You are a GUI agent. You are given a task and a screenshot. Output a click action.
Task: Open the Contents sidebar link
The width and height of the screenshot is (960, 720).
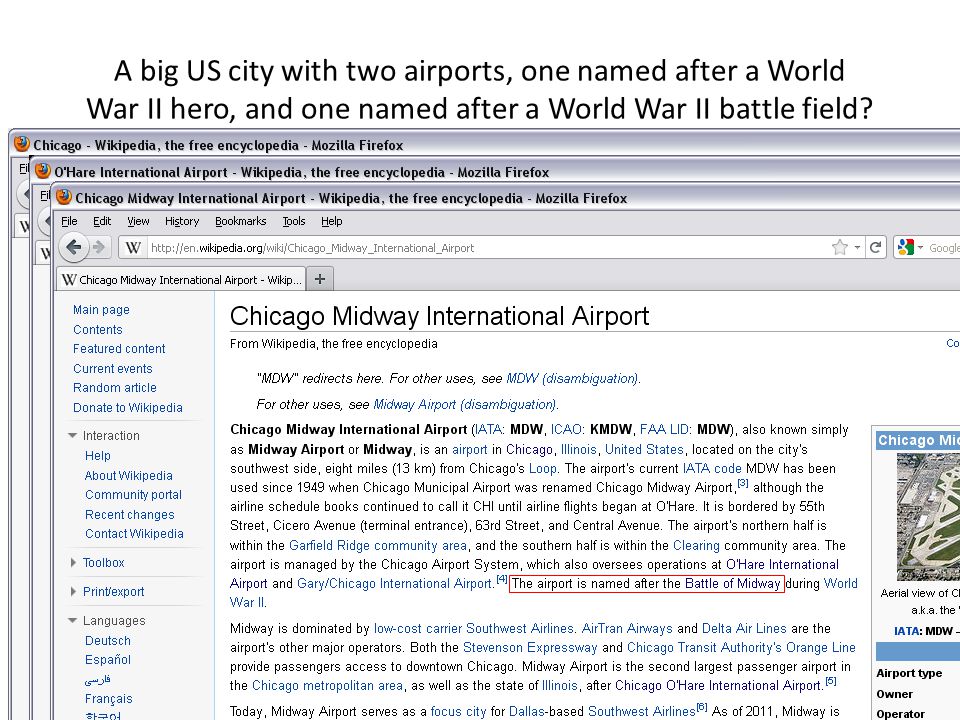[x=97, y=329]
